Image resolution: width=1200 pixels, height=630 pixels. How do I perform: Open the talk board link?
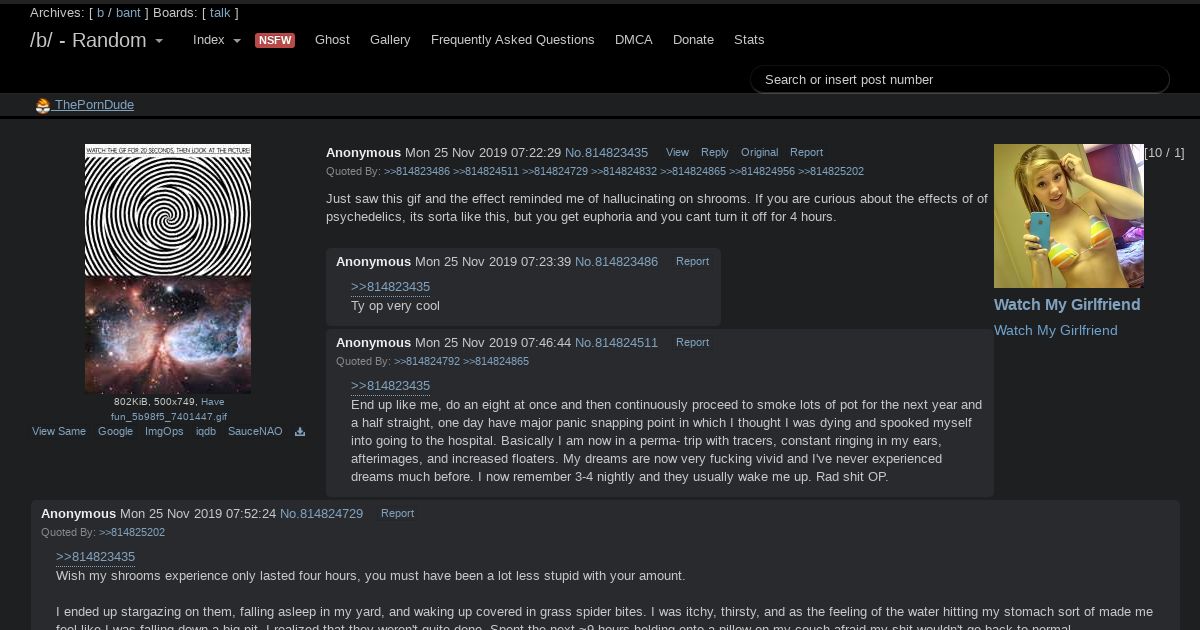[x=220, y=13]
